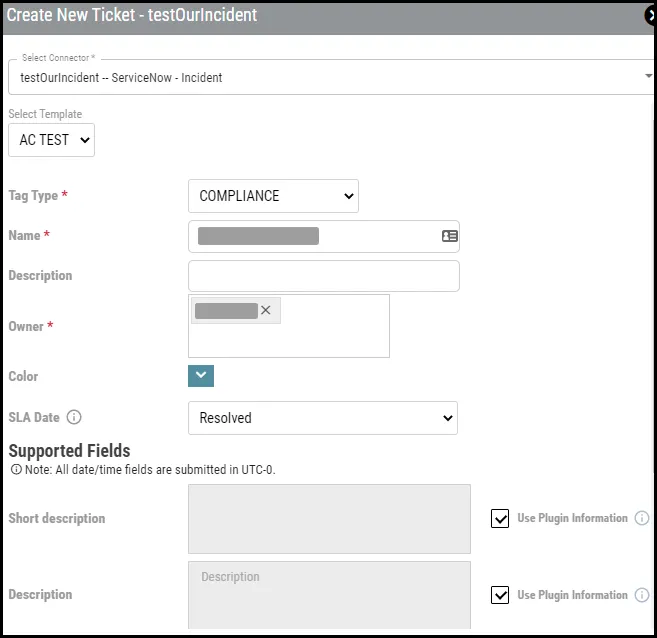Click the Supported Fields heading
Screen dimensions: 657x638
coord(70,451)
